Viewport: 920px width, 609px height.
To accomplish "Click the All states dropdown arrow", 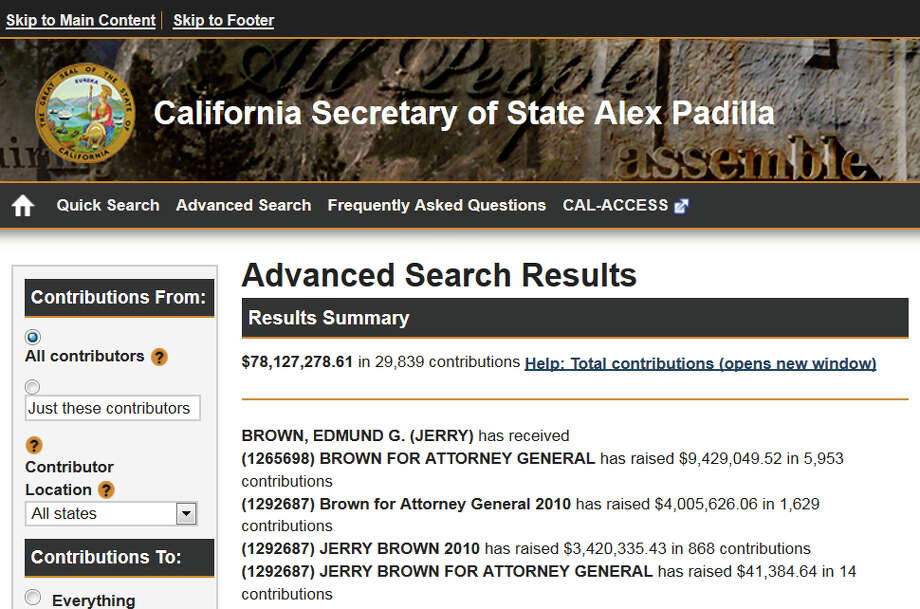I will pyautogui.click(x=186, y=514).
